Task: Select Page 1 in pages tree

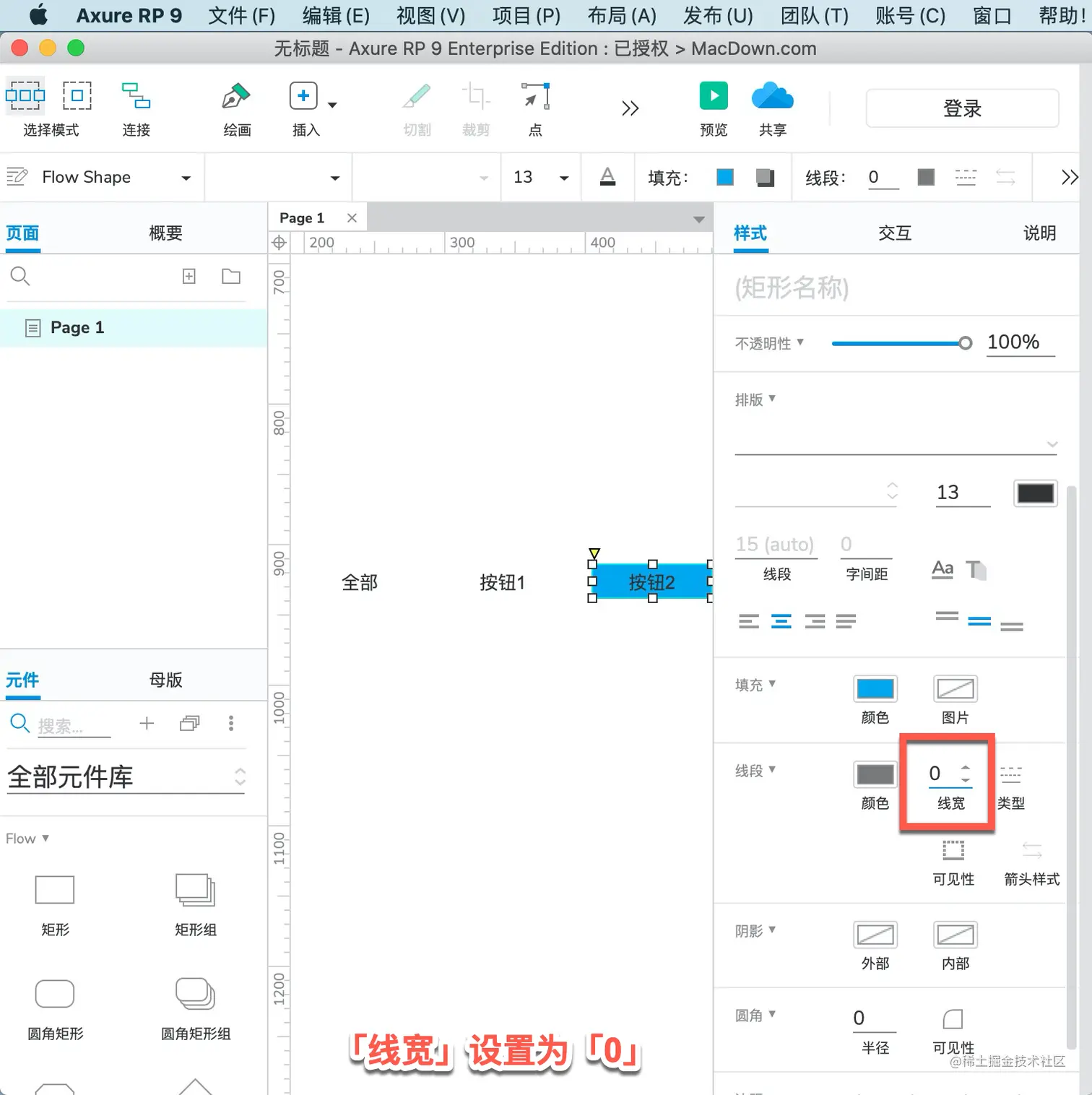Action: 134,328
